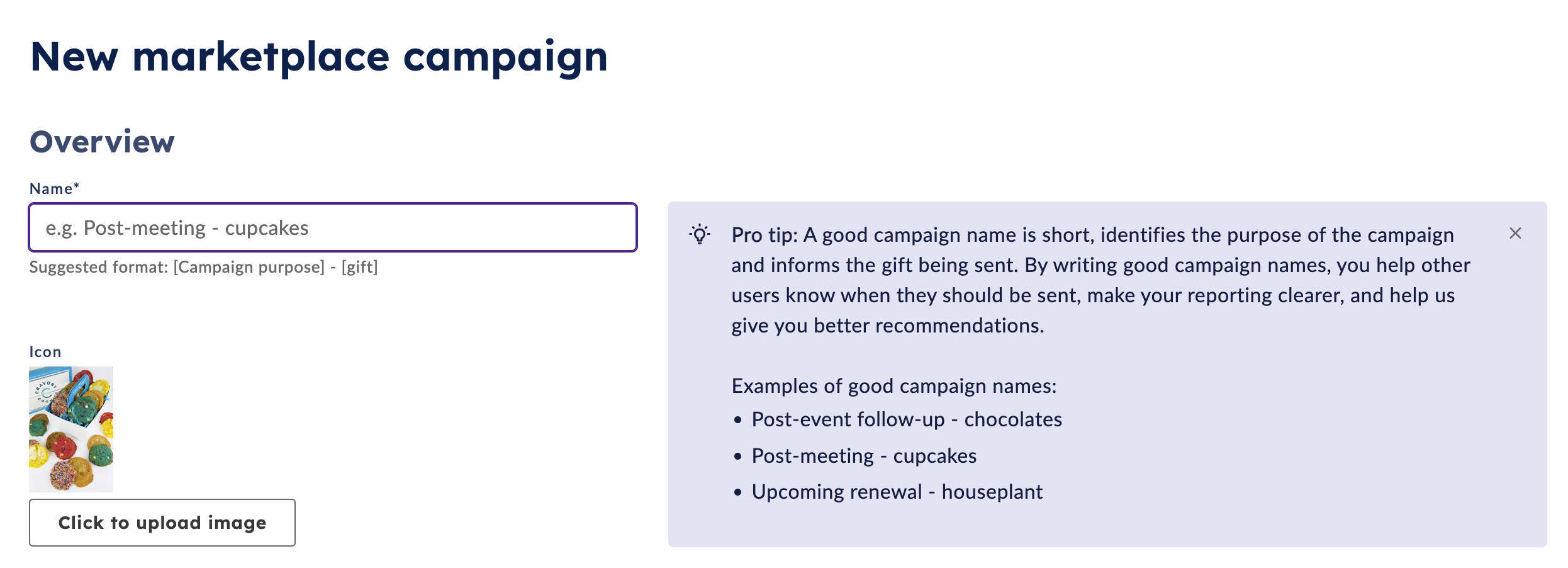Click the 'e.g. Post-meeting - cupcakes' placeholder text
Image resolution: width=1568 pixels, height=568 pixels.
point(177,228)
